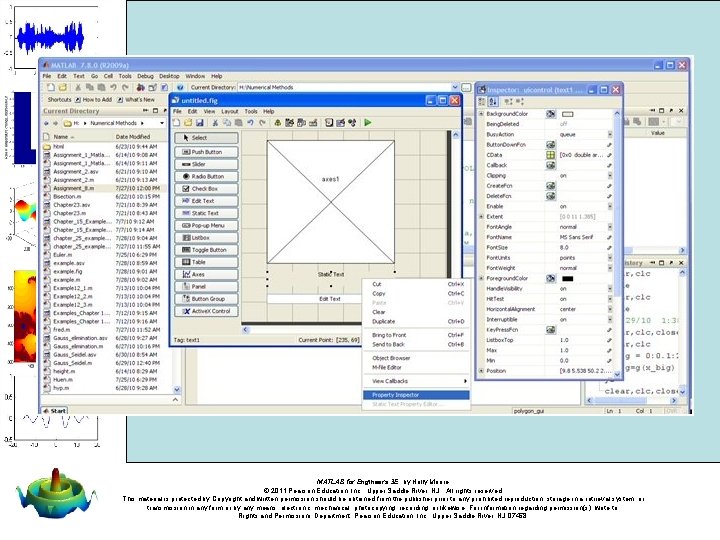
Task: Open the Toolbar Editor icon in GUIDE toolbar
Action: click(313, 123)
